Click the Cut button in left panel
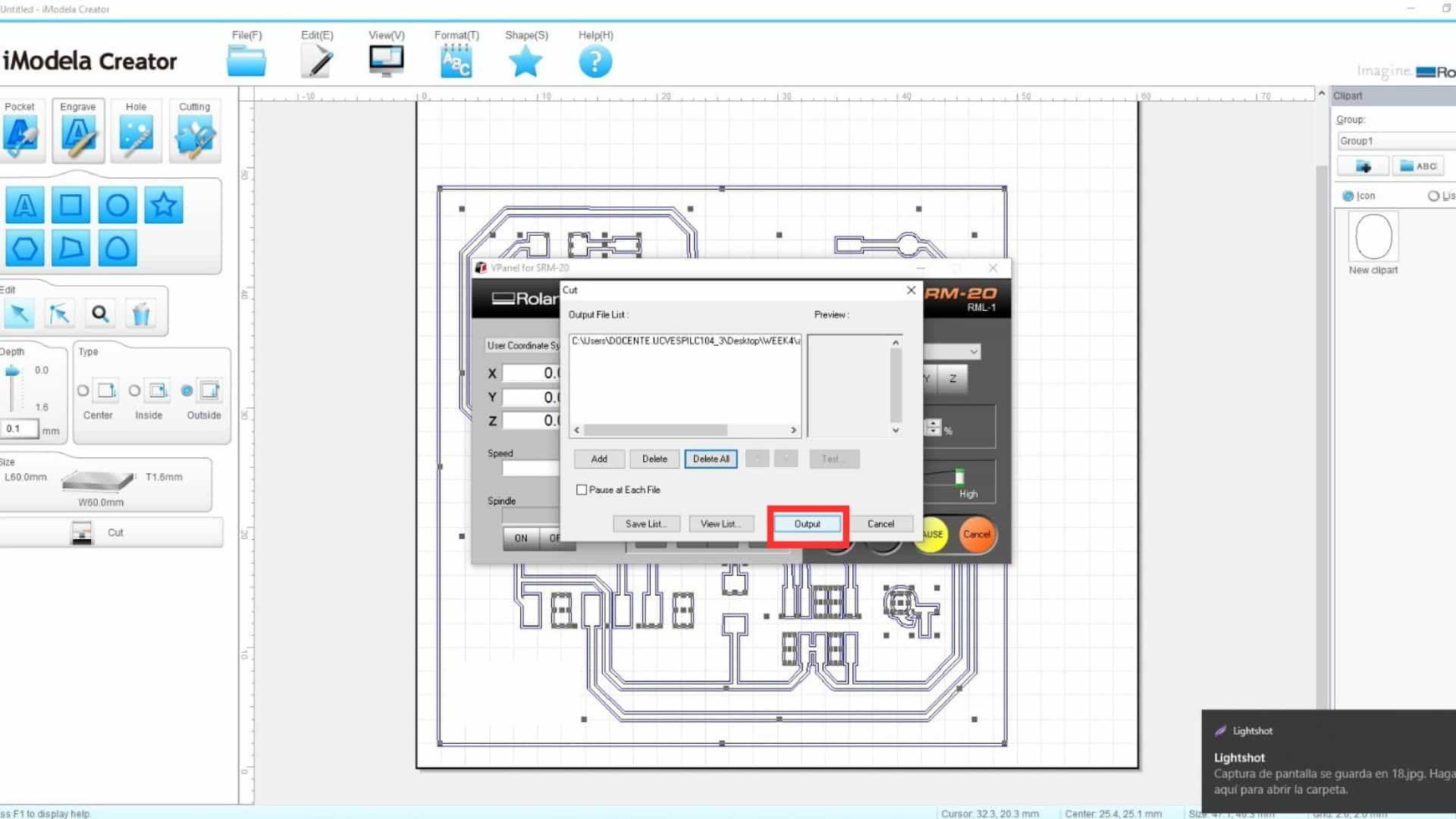 [x=111, y=532]
